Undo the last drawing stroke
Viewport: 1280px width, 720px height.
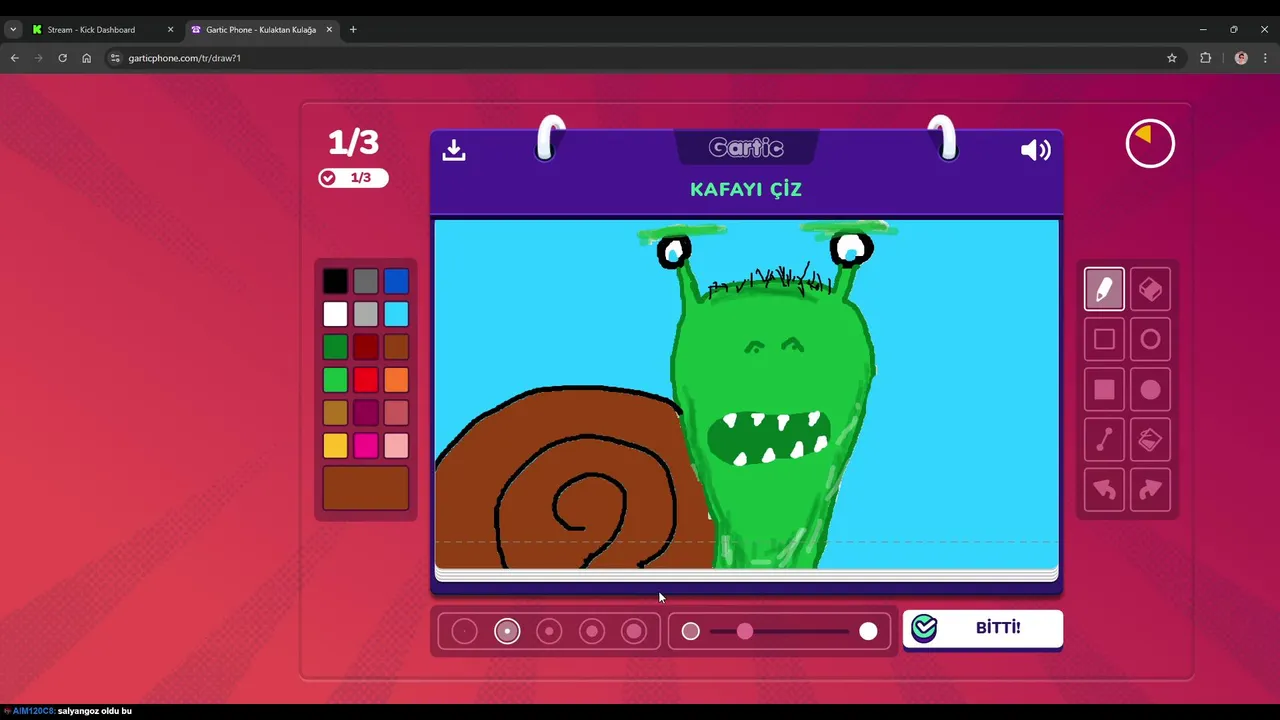point(1104,490)
